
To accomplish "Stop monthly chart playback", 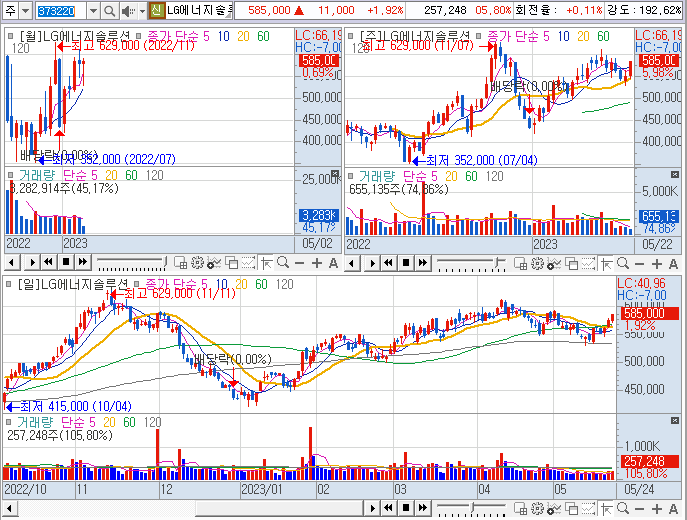I will (66, 263).
